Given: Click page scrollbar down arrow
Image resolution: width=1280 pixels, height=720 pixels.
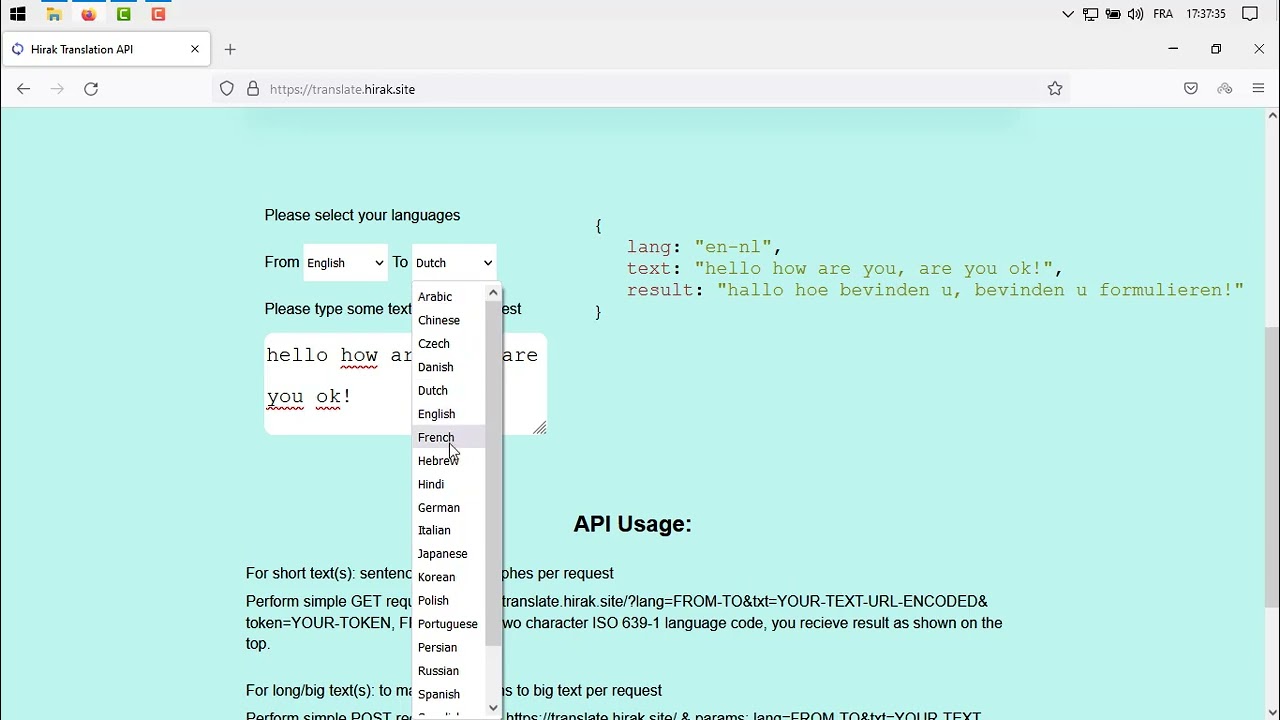Looking at the screenshot, I should [1272, 712].
